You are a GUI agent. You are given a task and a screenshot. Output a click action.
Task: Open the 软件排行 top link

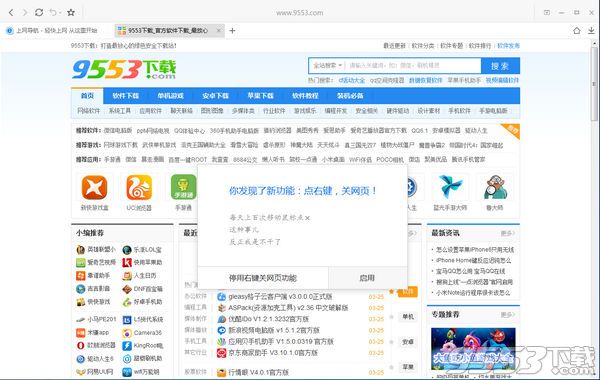point(480,46)
